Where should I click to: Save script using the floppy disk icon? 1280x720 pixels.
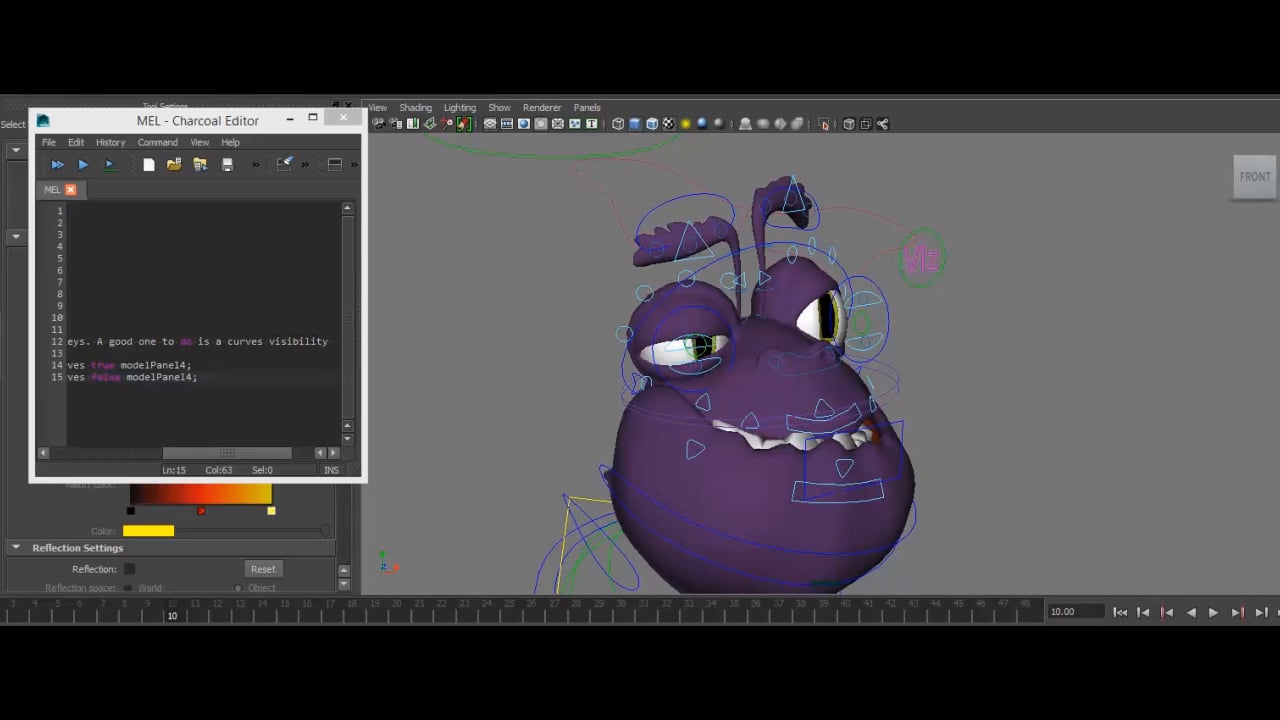(x=227, y=164)
